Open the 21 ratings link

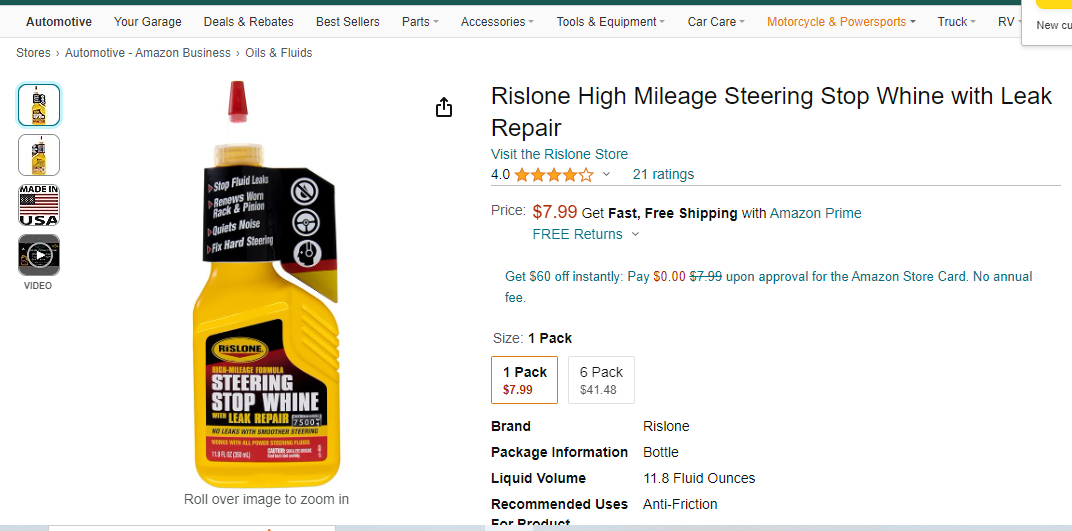tap(663, 174)
